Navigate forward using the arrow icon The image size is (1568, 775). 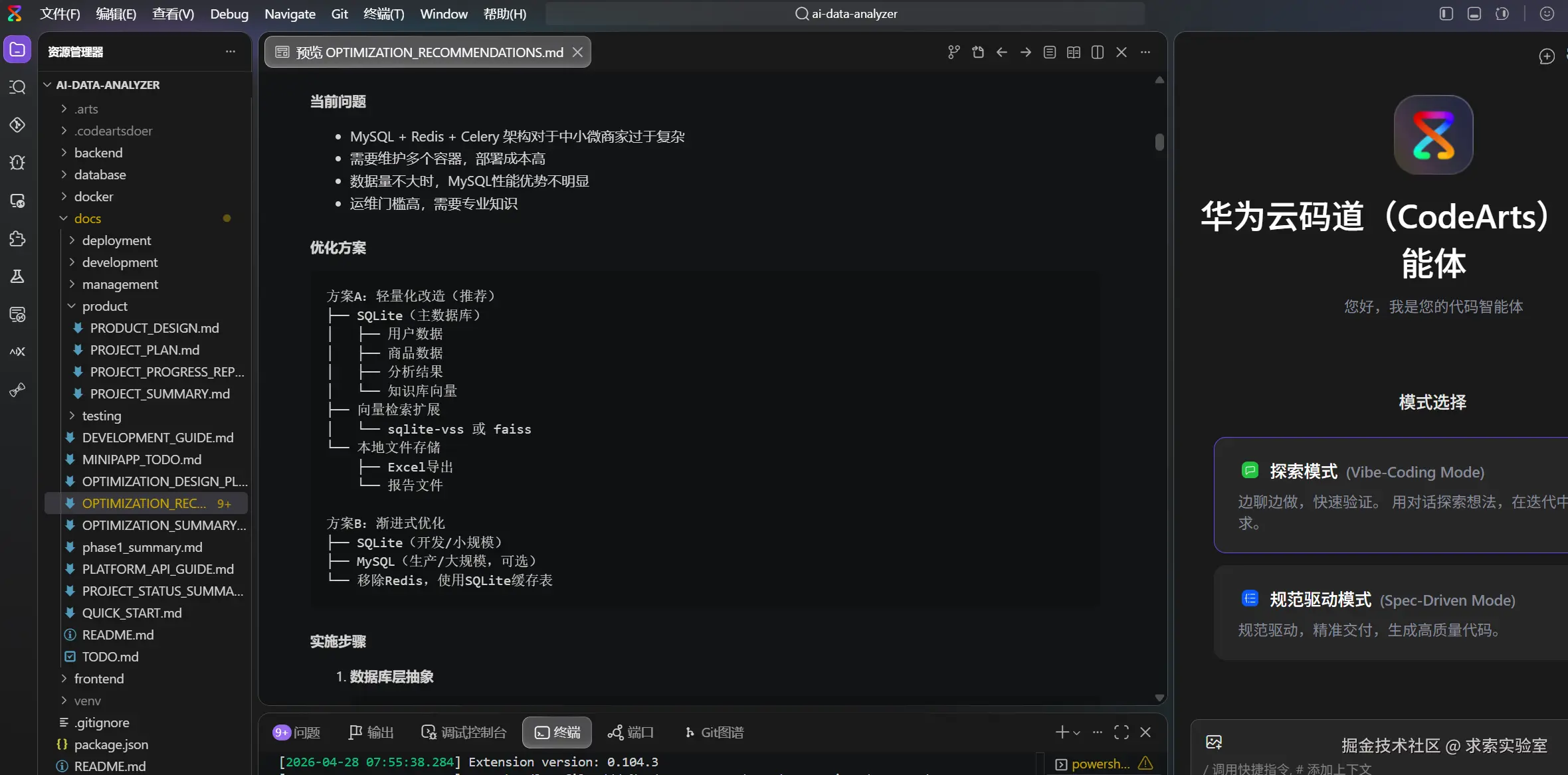tap(1025, 52)
